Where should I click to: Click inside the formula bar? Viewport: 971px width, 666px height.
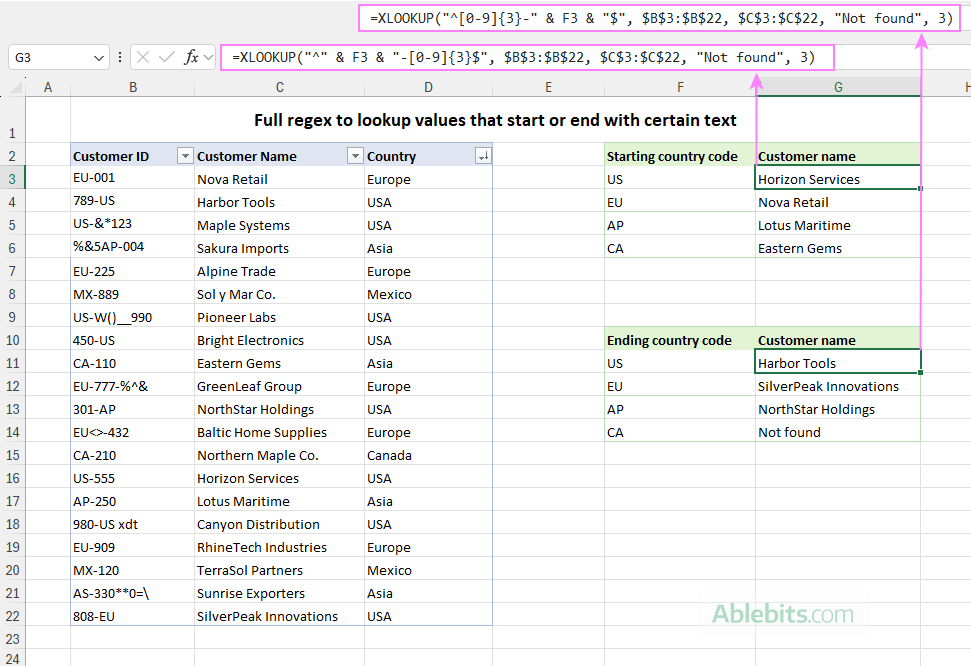500,57
